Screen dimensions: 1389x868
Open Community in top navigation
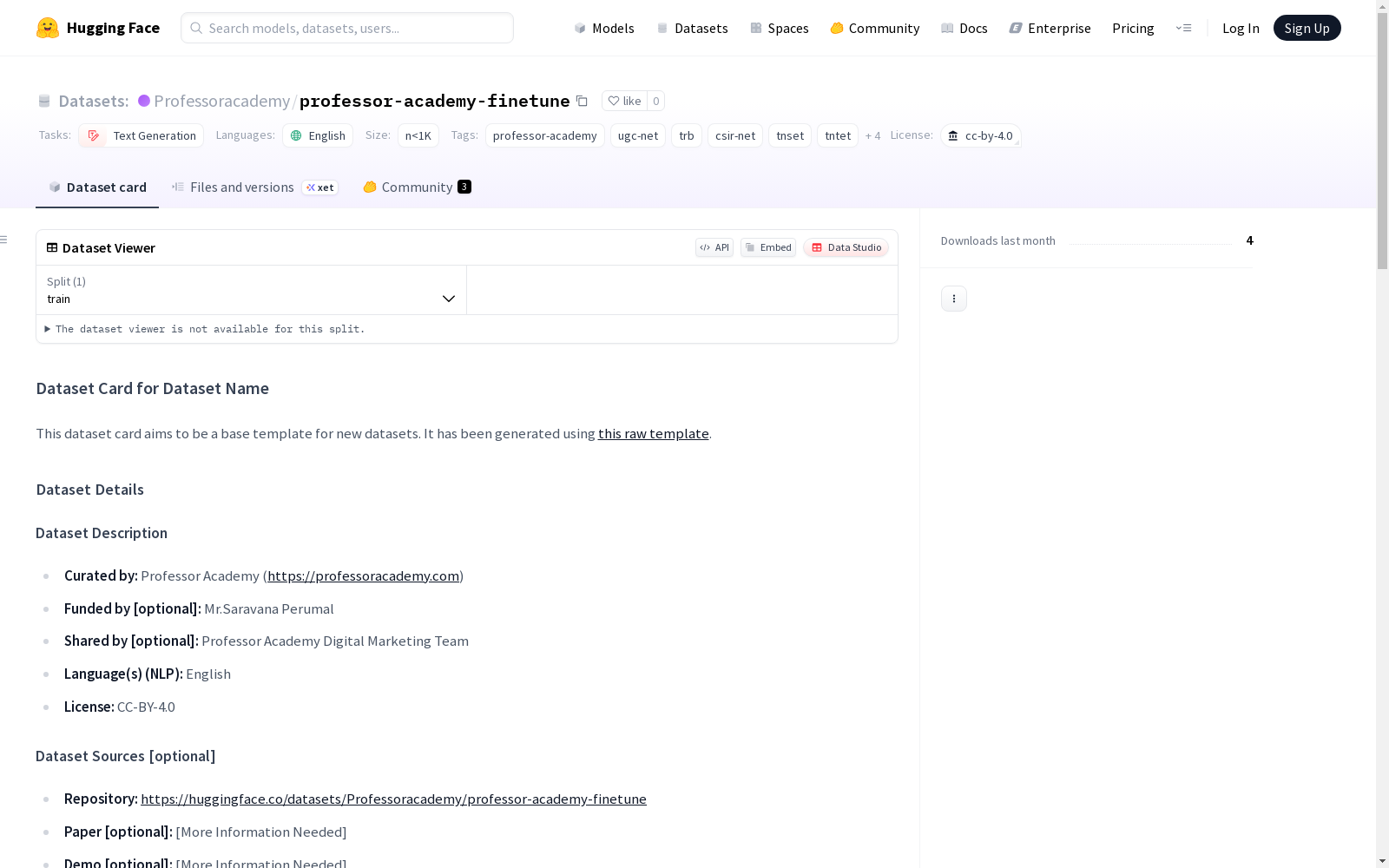click(875, 28)
